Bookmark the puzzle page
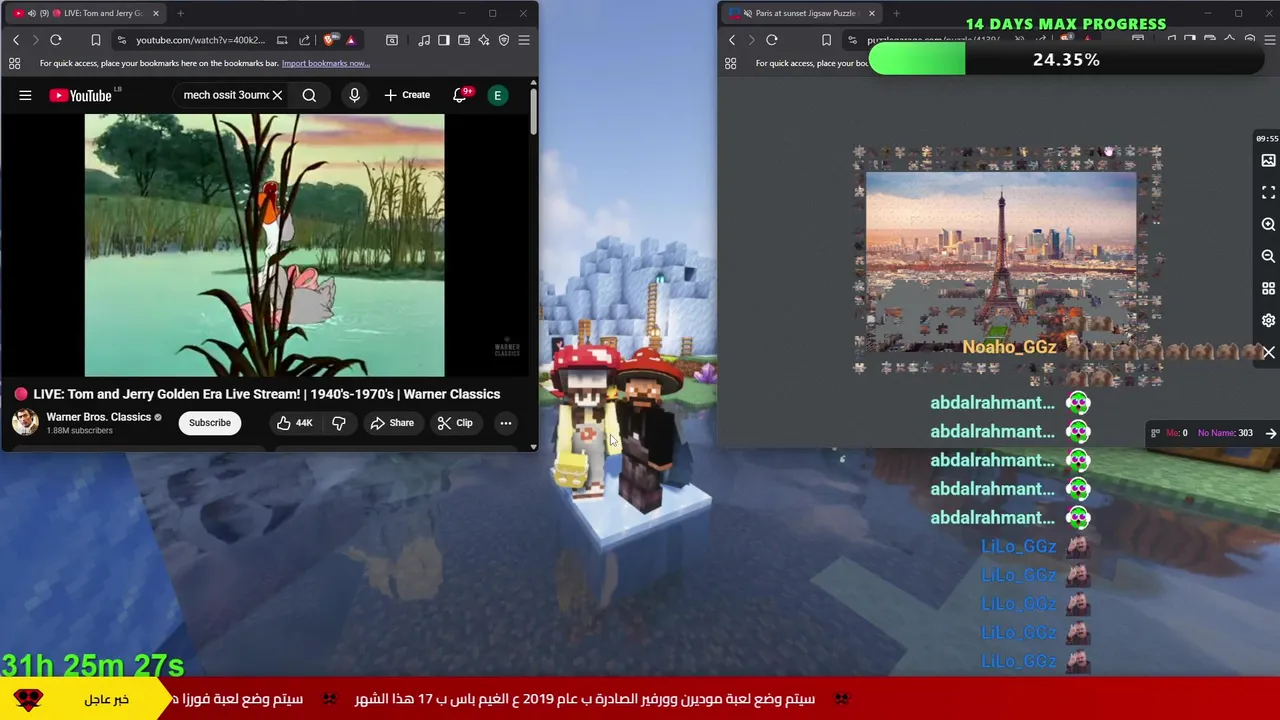 click(x=826, y=40)
